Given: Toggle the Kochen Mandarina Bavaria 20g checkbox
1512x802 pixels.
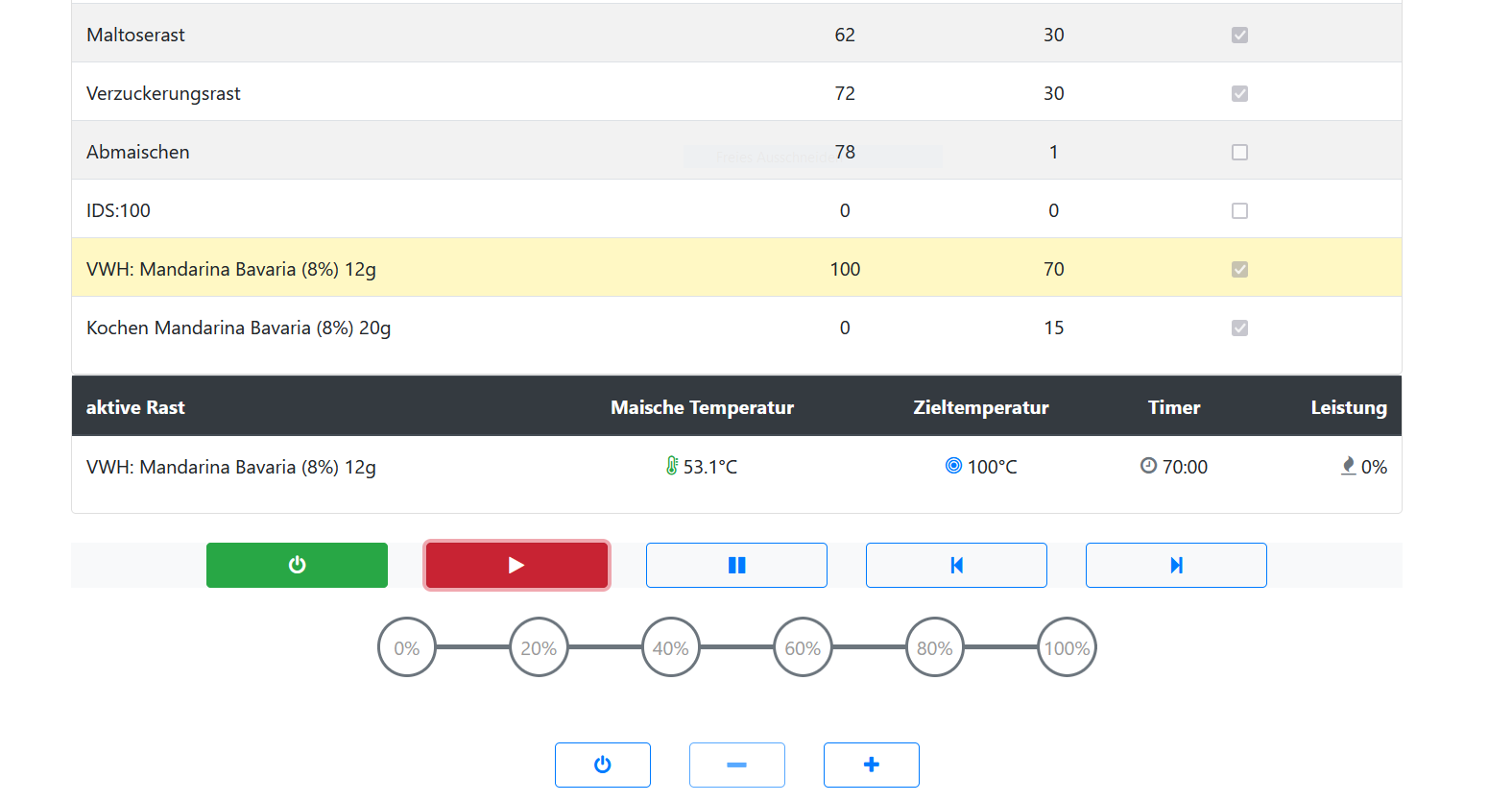Looking at the screenshot, I should (x=1239, y=328).
